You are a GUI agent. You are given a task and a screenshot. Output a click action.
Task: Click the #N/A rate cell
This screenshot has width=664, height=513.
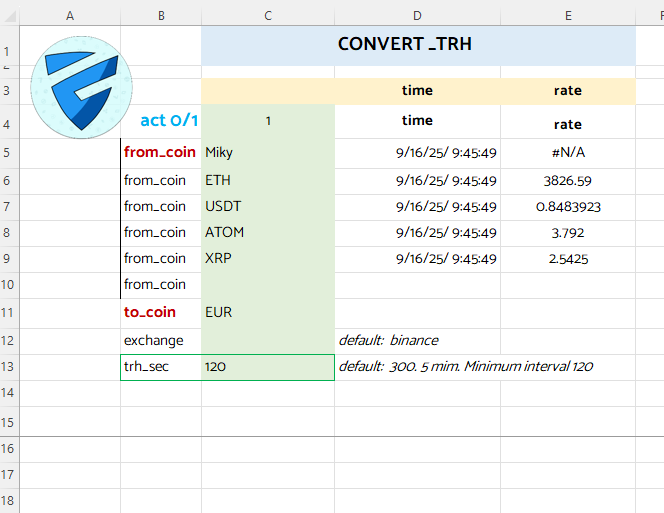pos(567,153)
